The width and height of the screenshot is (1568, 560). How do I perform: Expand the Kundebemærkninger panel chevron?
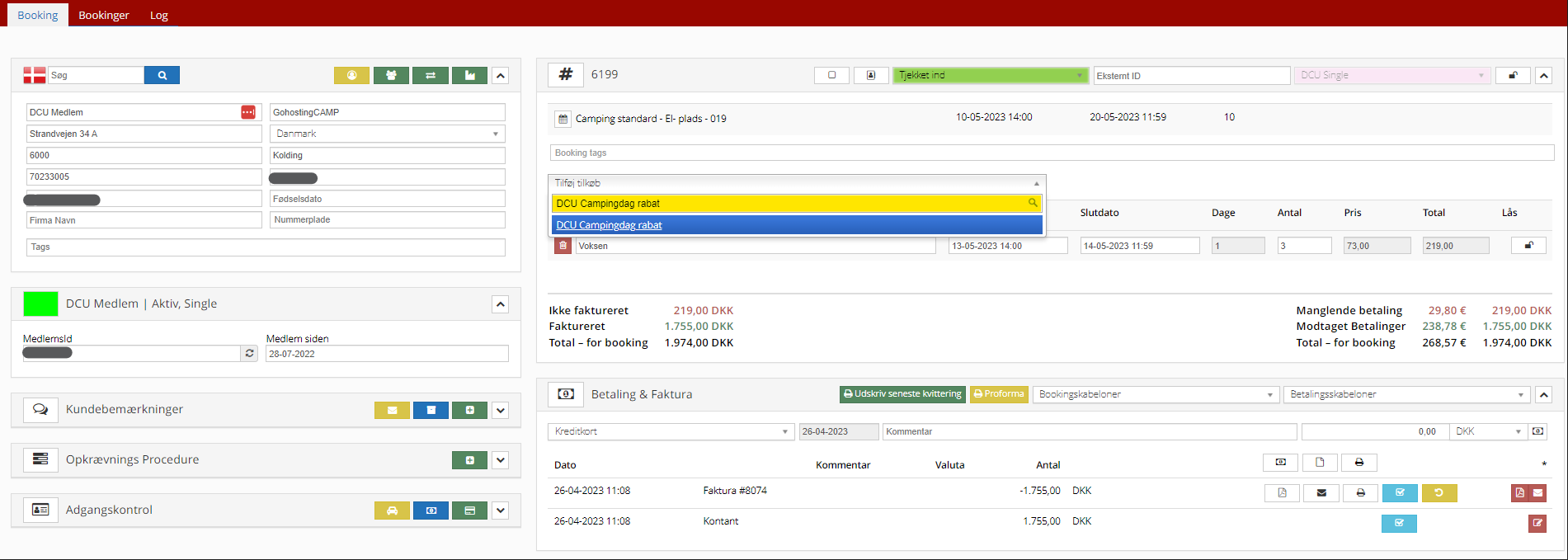[x=500, y=410]
